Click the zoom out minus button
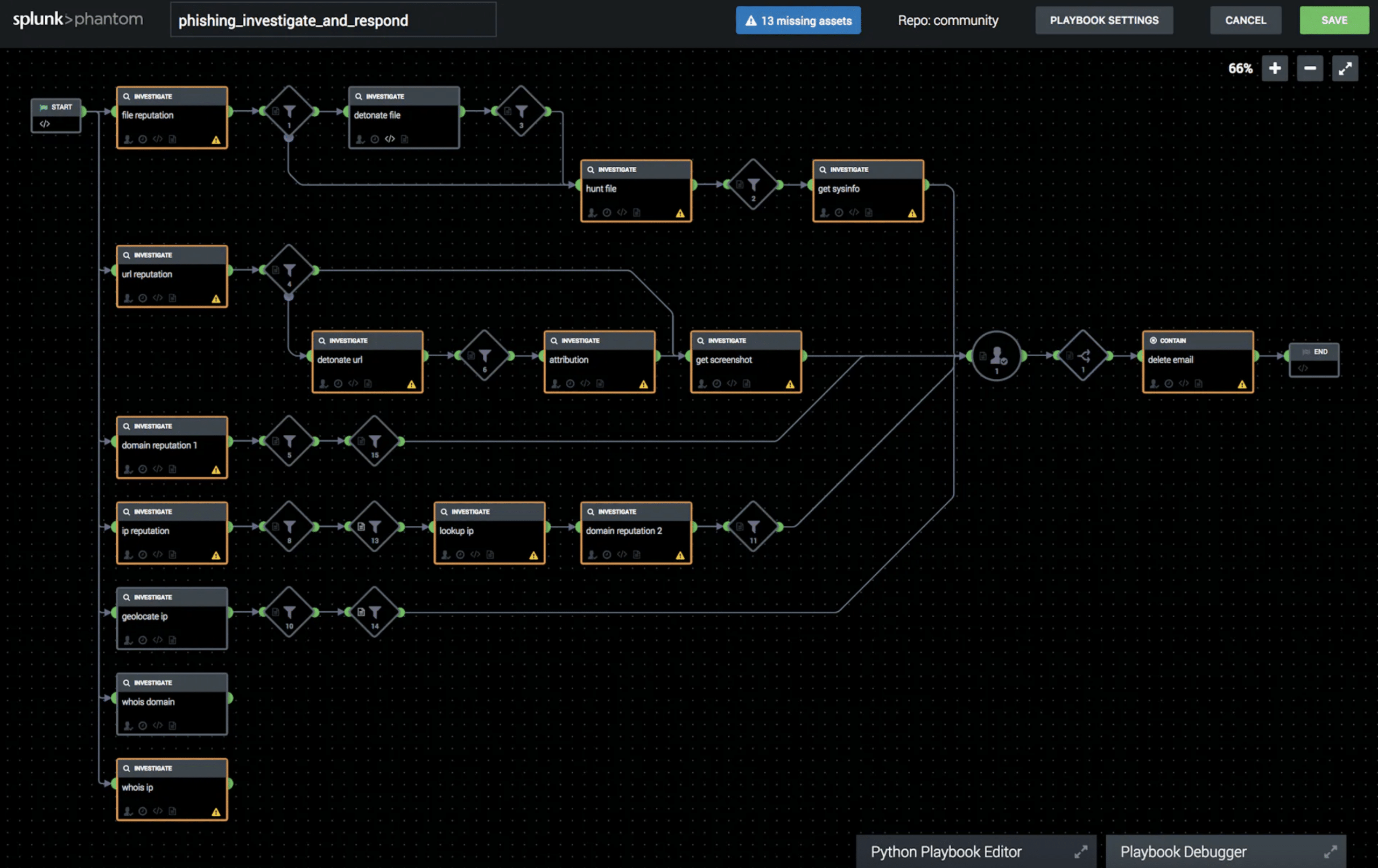1378x868 pixels. point(1309,69)
